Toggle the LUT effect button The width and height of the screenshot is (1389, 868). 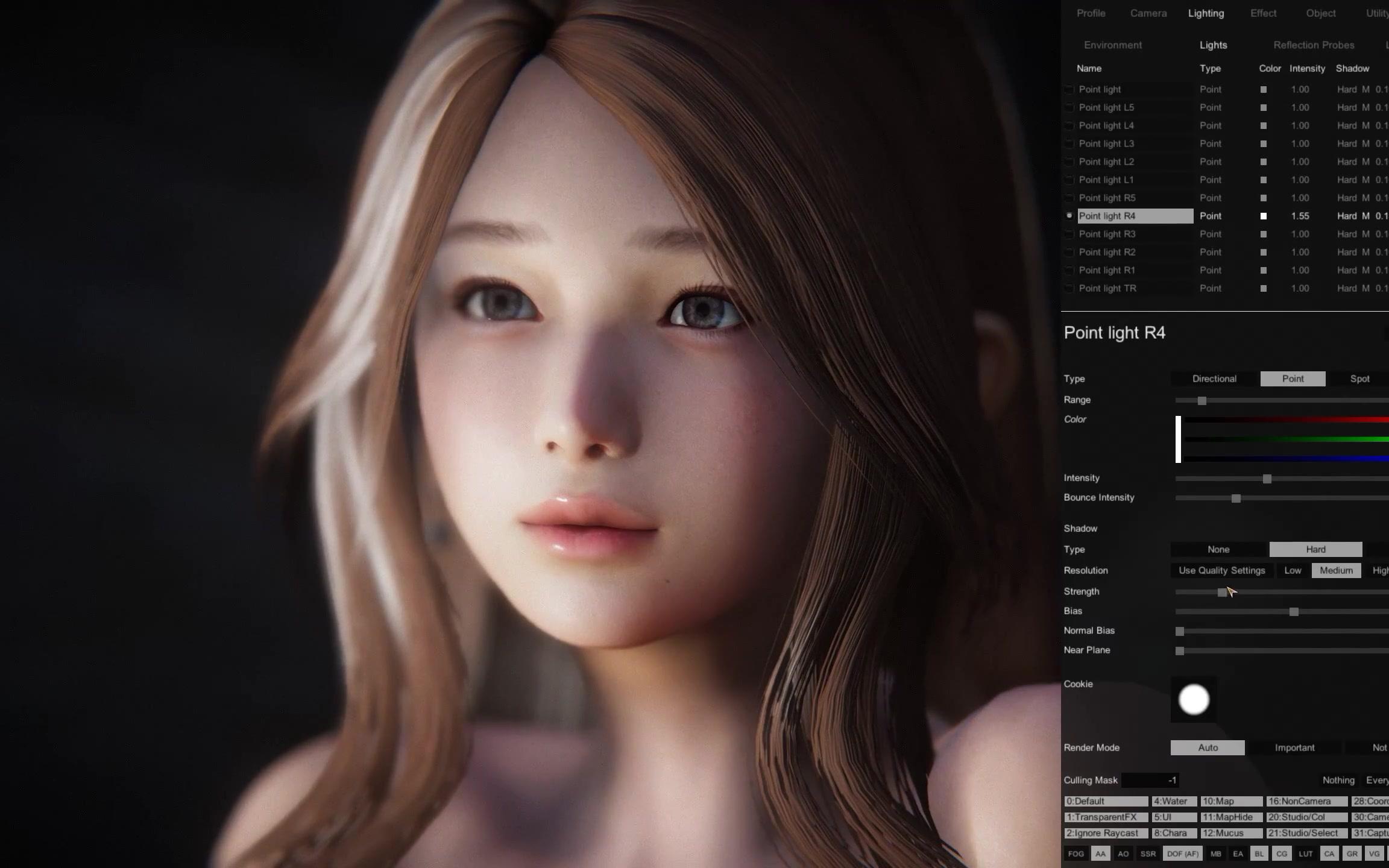pos(1305,854)
